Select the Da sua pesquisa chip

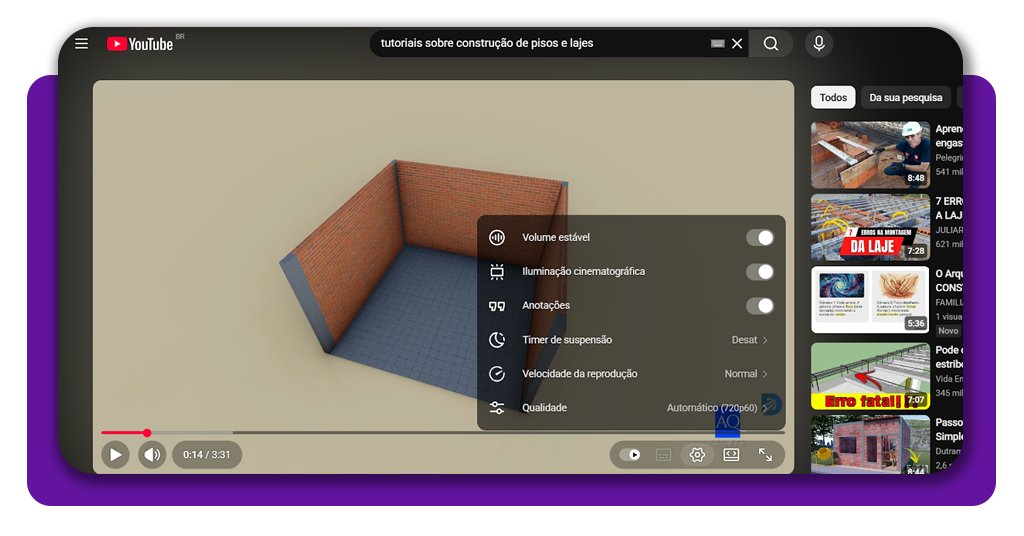906,98
